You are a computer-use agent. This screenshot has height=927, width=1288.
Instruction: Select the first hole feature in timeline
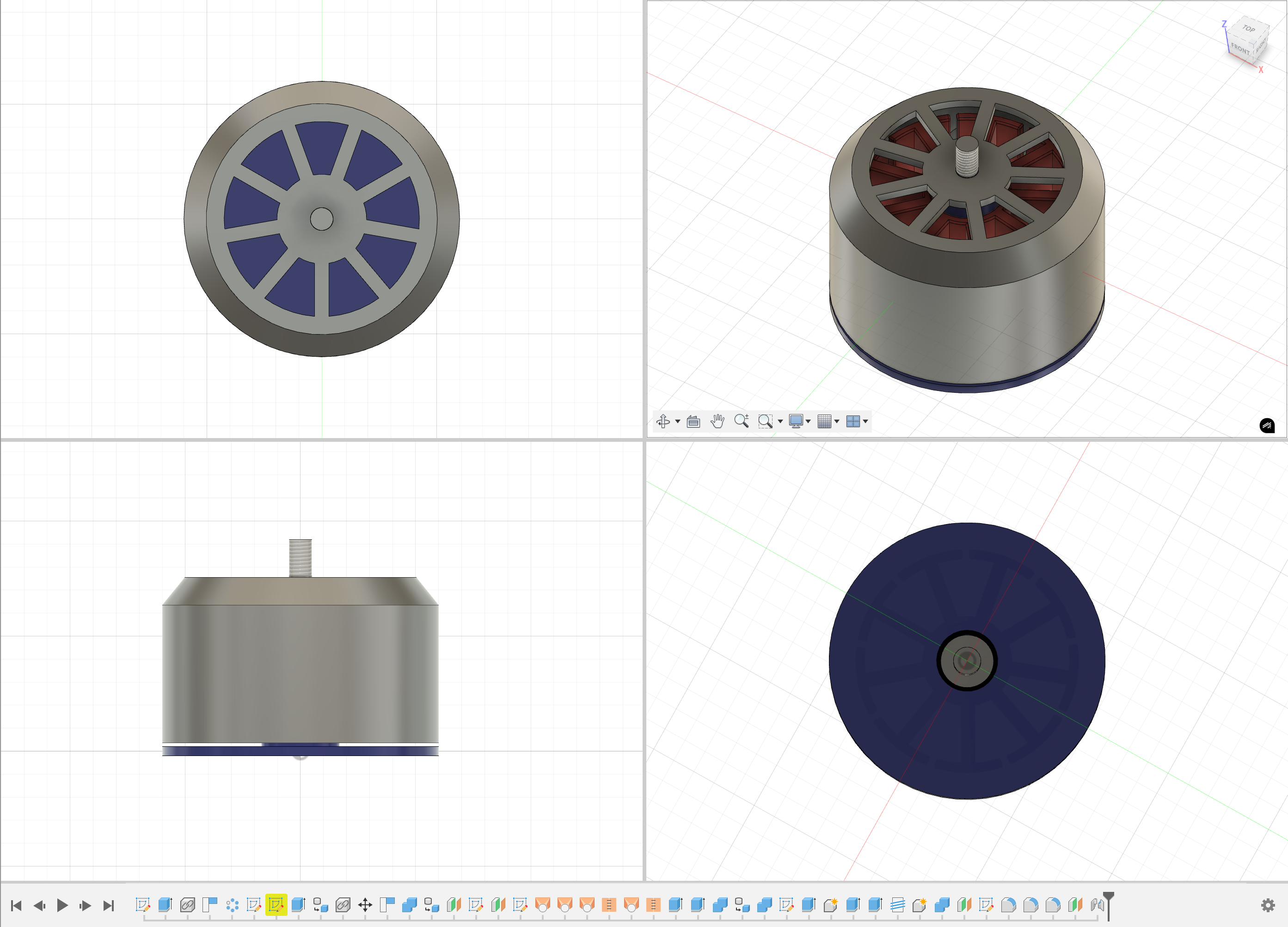[543, 904]
